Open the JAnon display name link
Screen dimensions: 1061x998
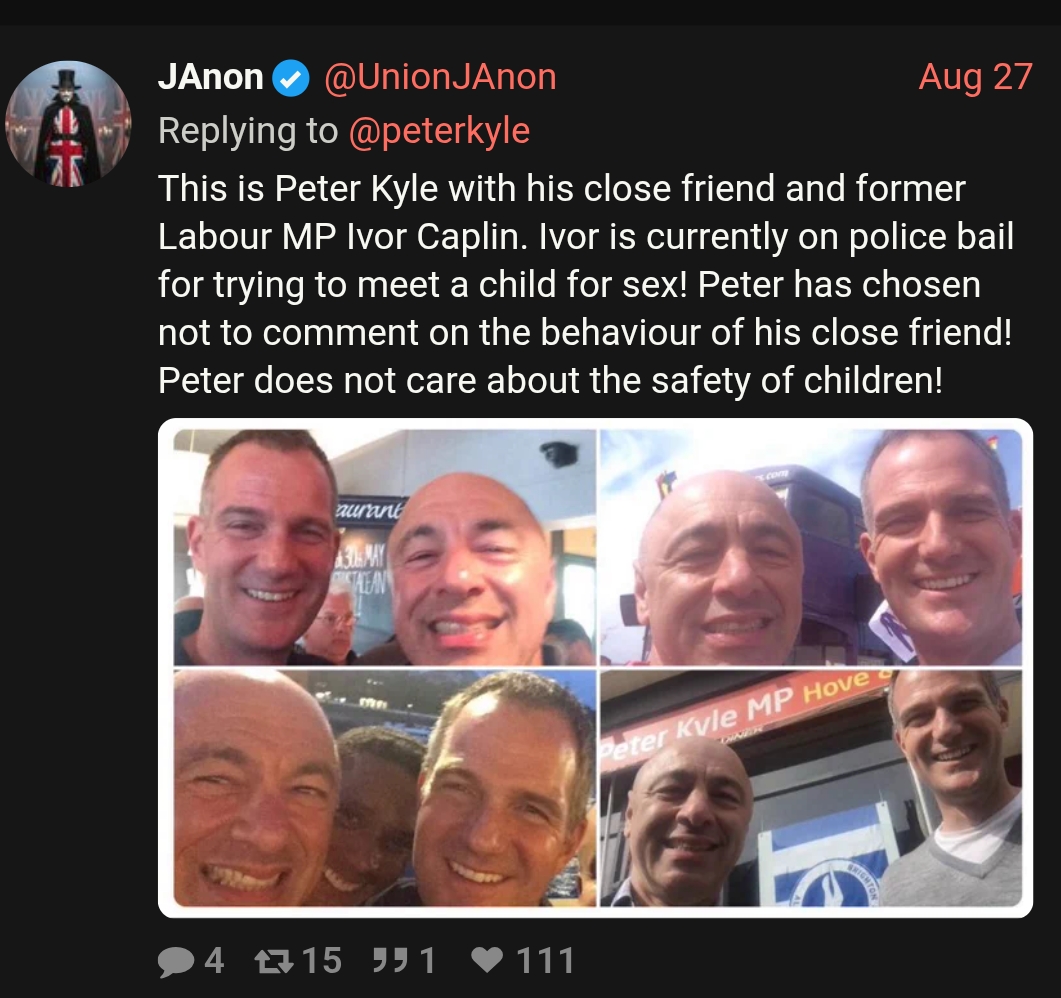point(210,77)
